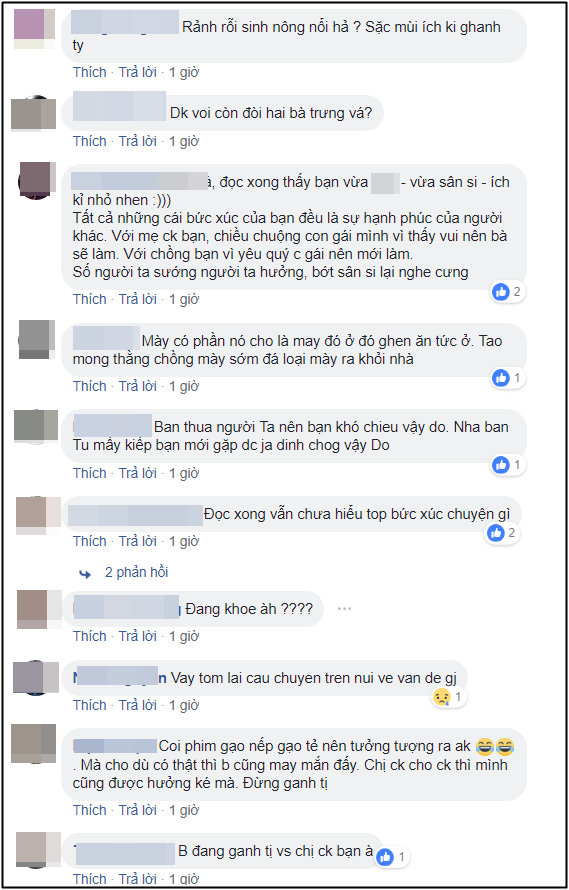Click avatar beside 'Coi phim gạo nếp' comment
The image size is (569, 890).
[x=34, y=744]
